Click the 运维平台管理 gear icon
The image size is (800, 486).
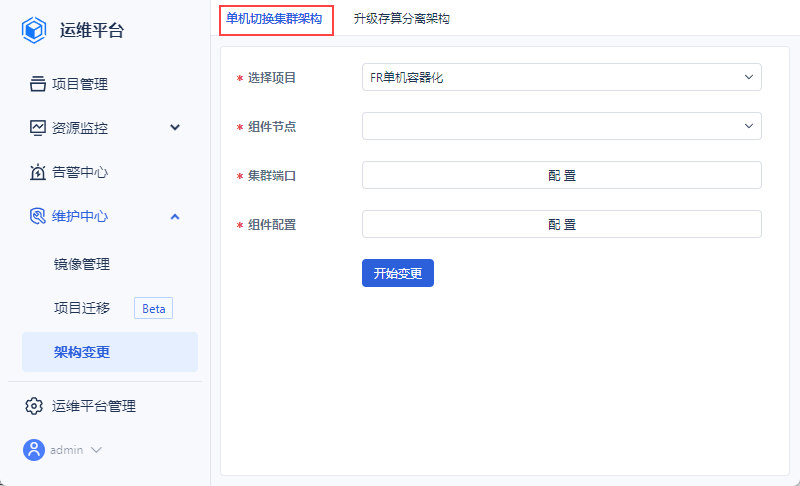(34, 406)
